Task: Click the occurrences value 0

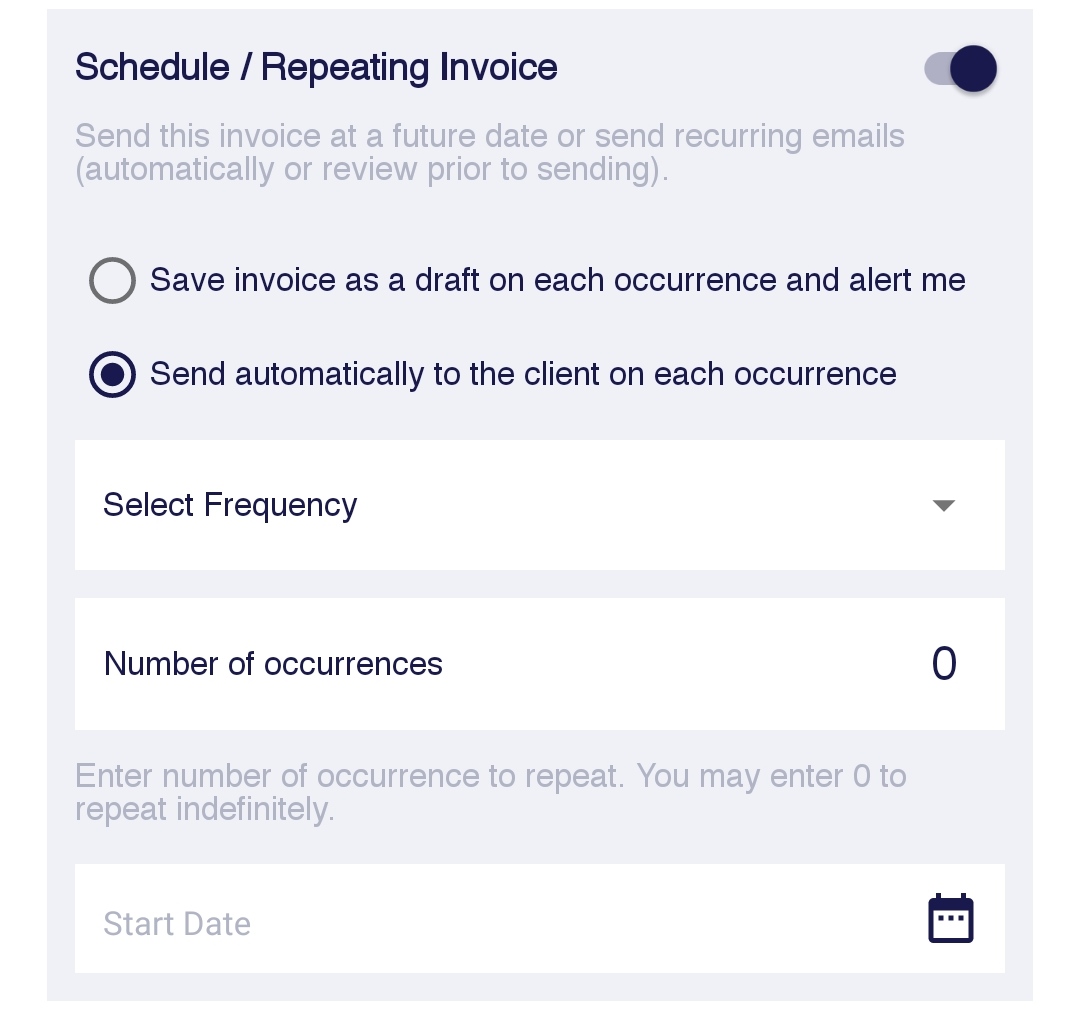Action: click(x=943, y=664)
